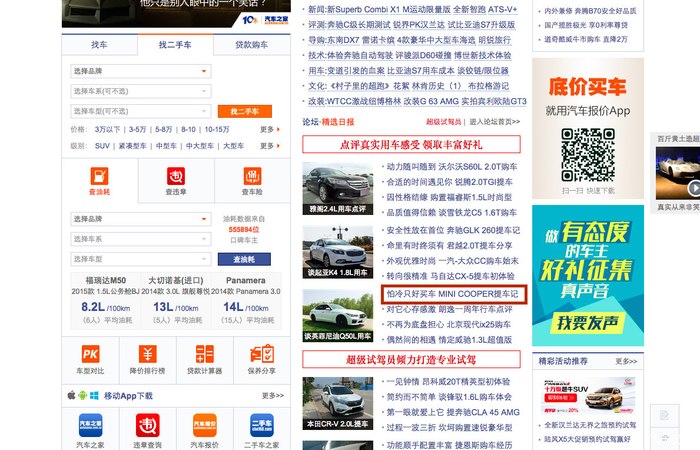Switch to the 贷款购车 tab
This screenshot has height=450, width=700.
click(x=251, y=45)
